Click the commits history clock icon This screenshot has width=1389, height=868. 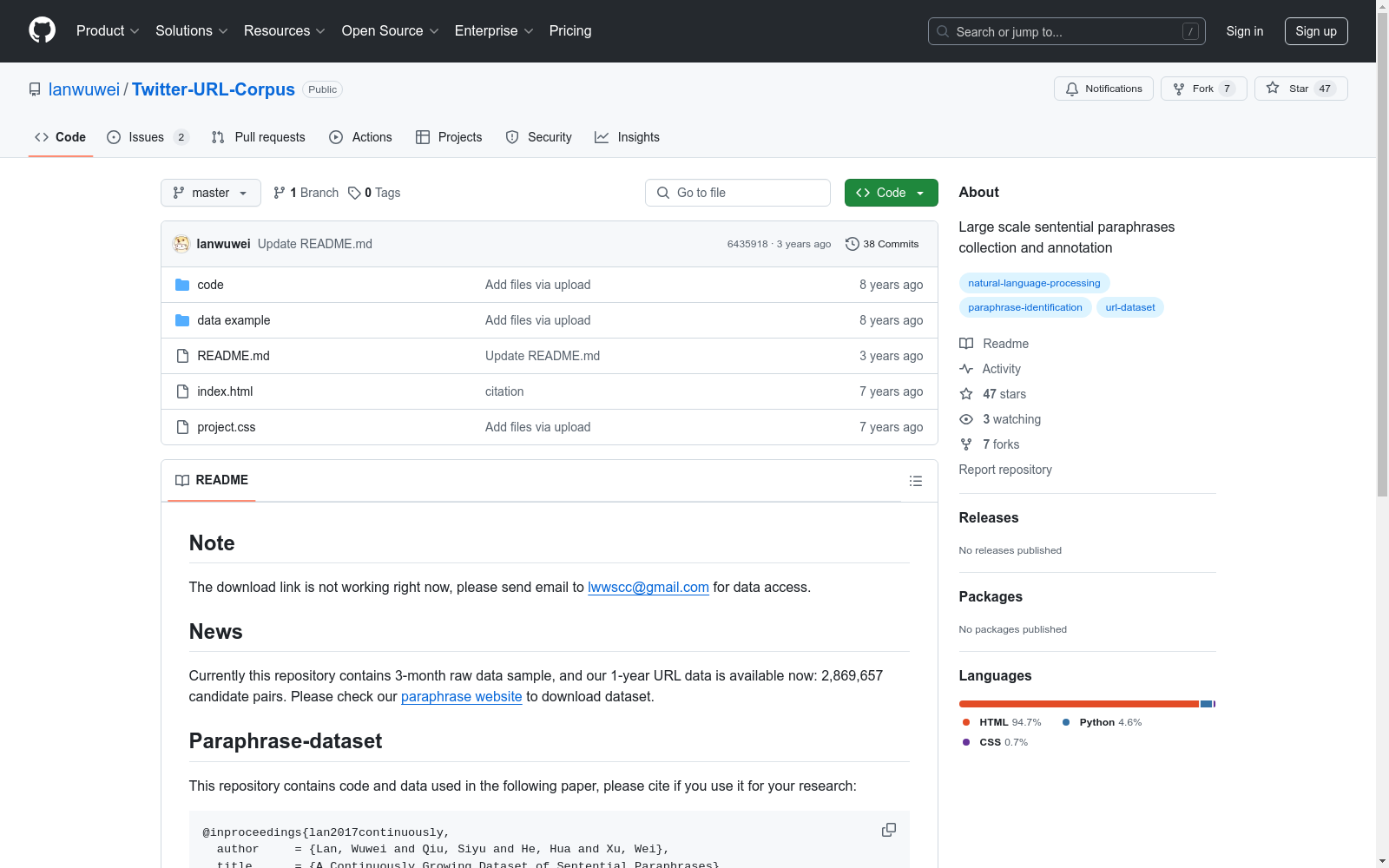coord(852,244)
